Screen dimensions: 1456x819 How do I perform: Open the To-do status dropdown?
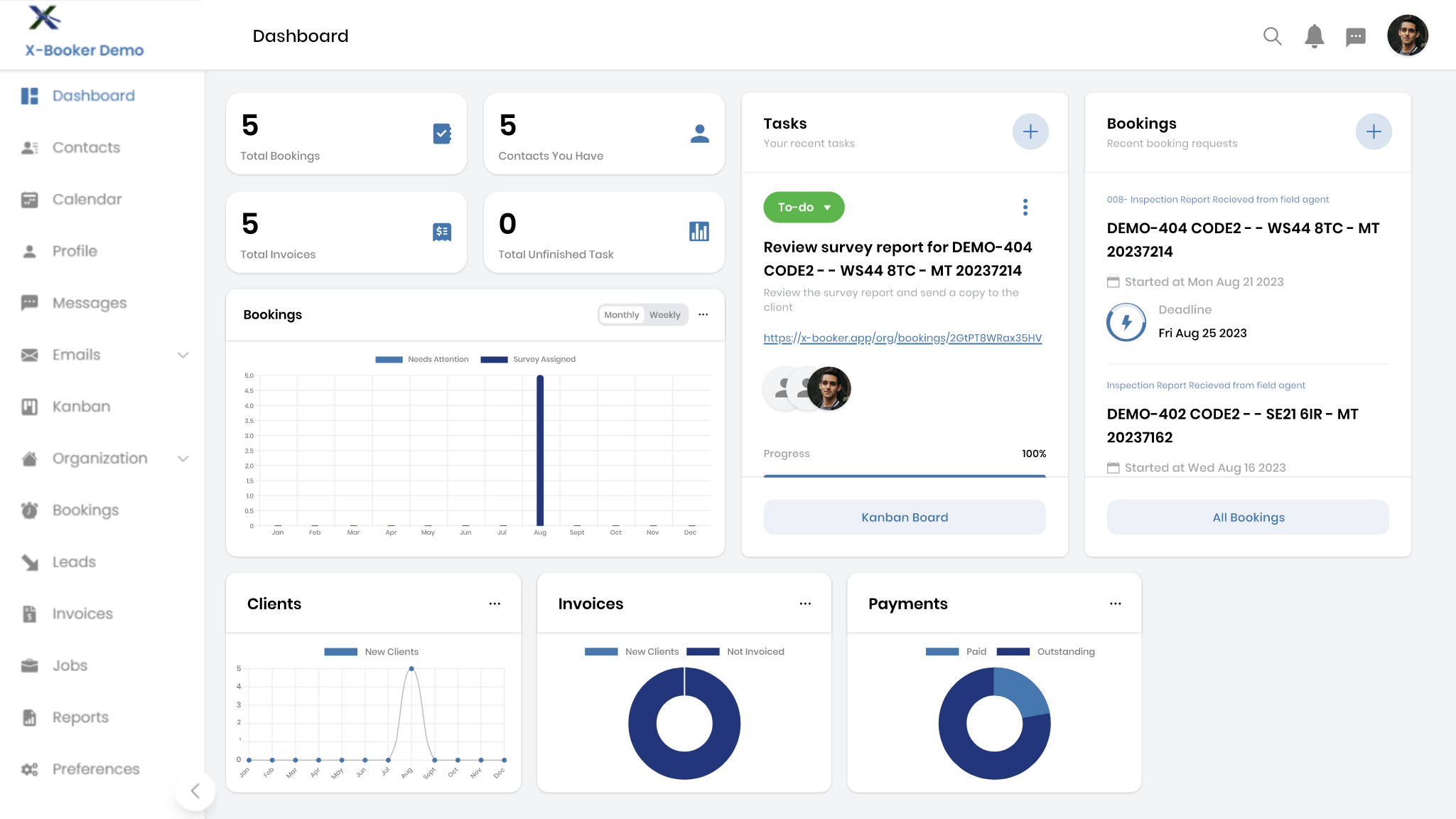click(x=804, y=207)
